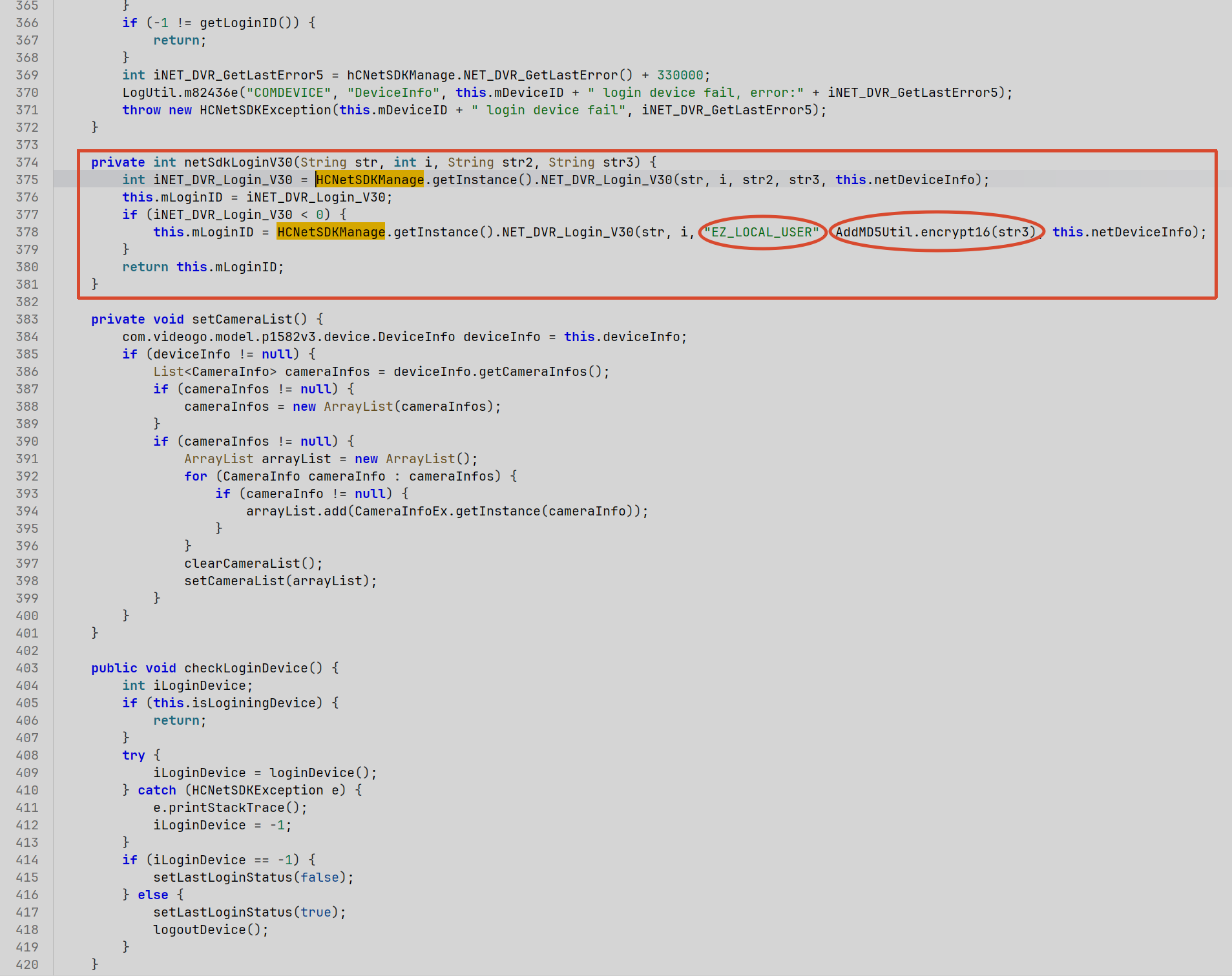
Task: Click line number 374 in the gutter
Action: click(27, 162)
